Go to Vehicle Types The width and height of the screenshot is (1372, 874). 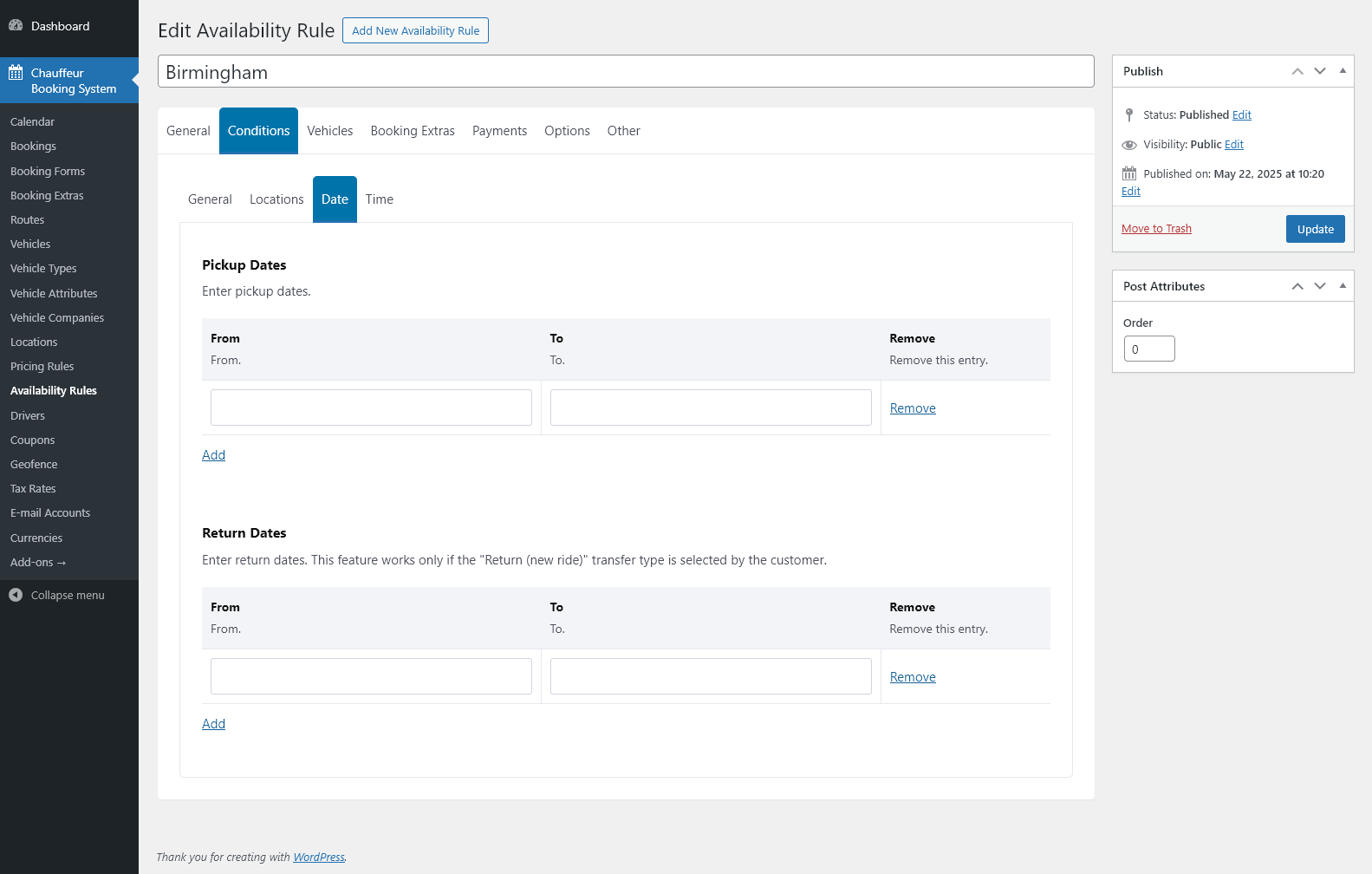coord(43,269)
